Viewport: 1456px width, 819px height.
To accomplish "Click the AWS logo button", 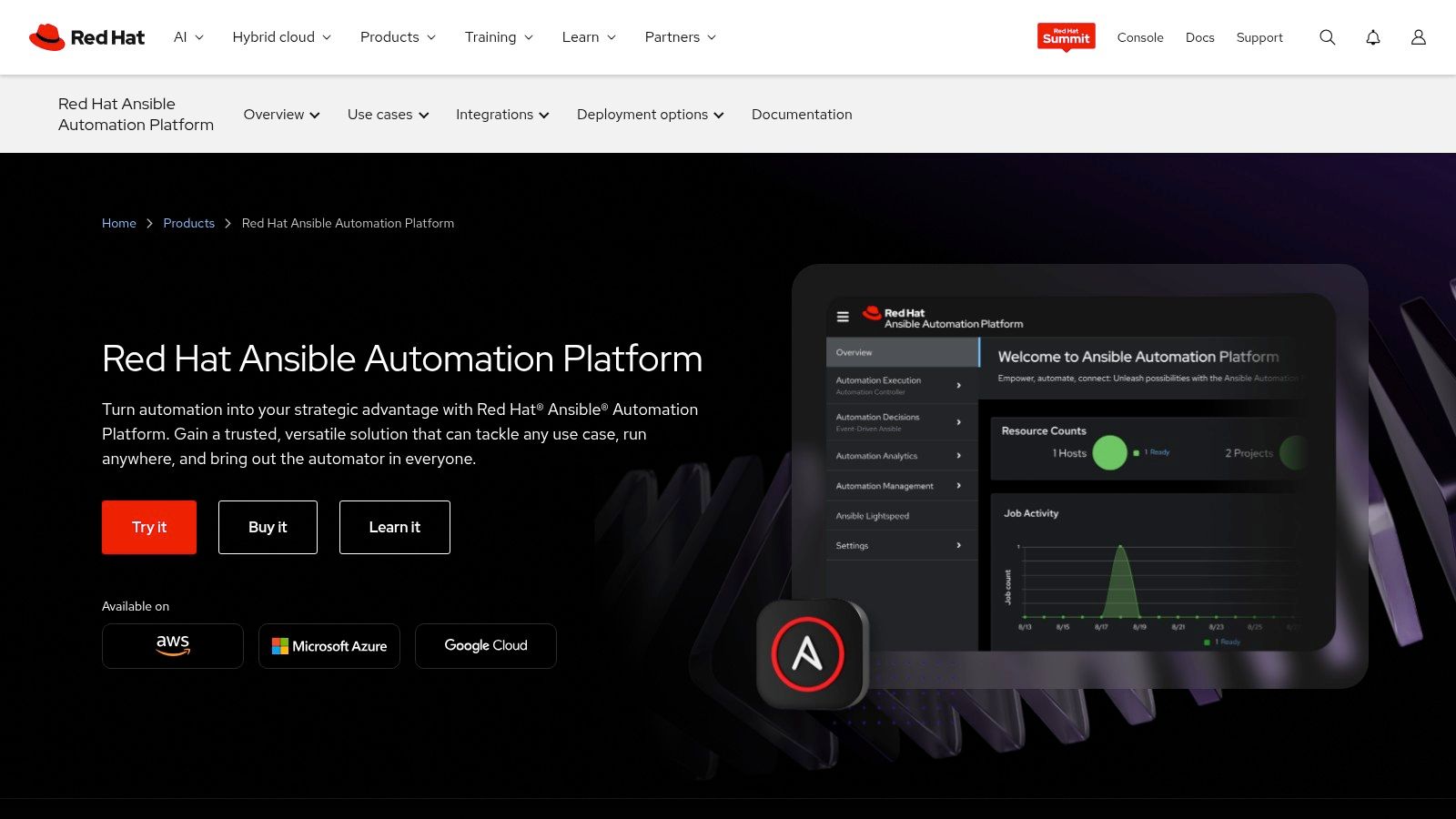I will pyautogui.click(x=173, y=646).
